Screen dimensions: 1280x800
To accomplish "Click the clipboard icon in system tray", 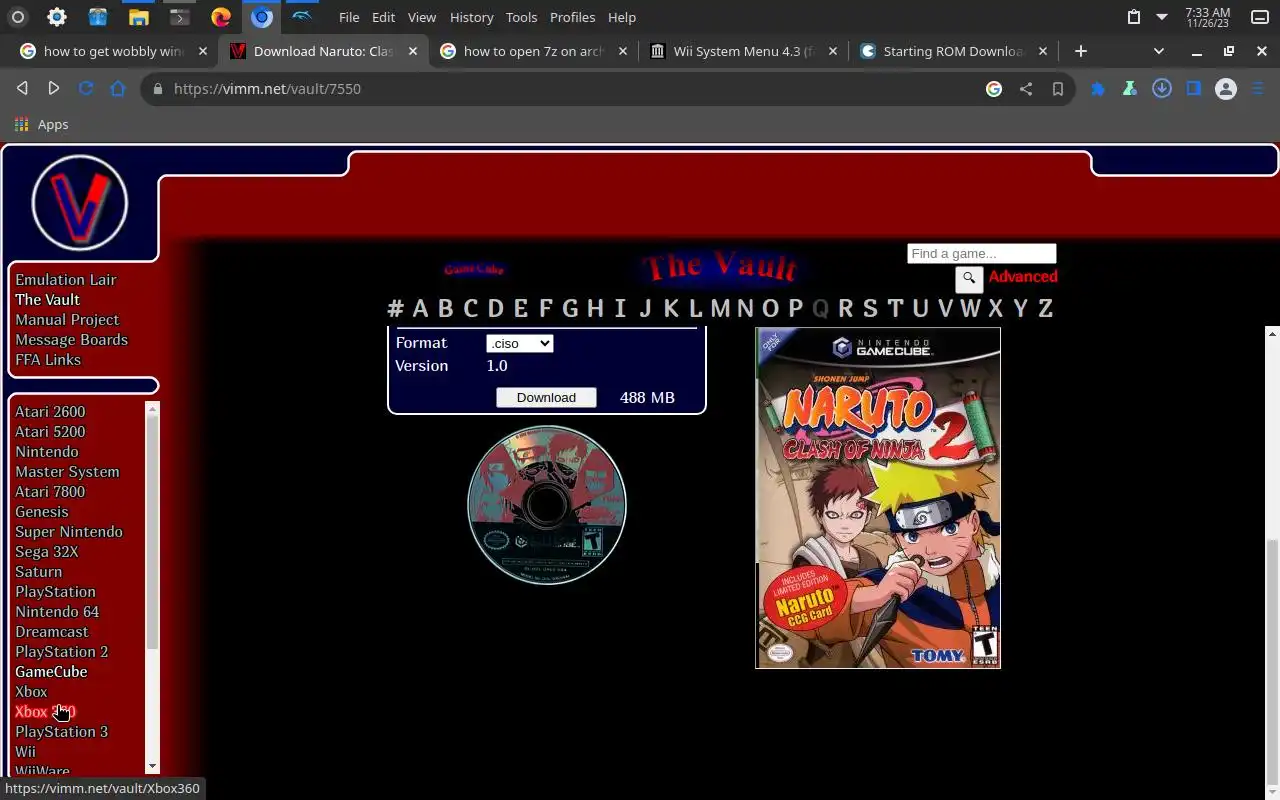I will coord(1133,17).
